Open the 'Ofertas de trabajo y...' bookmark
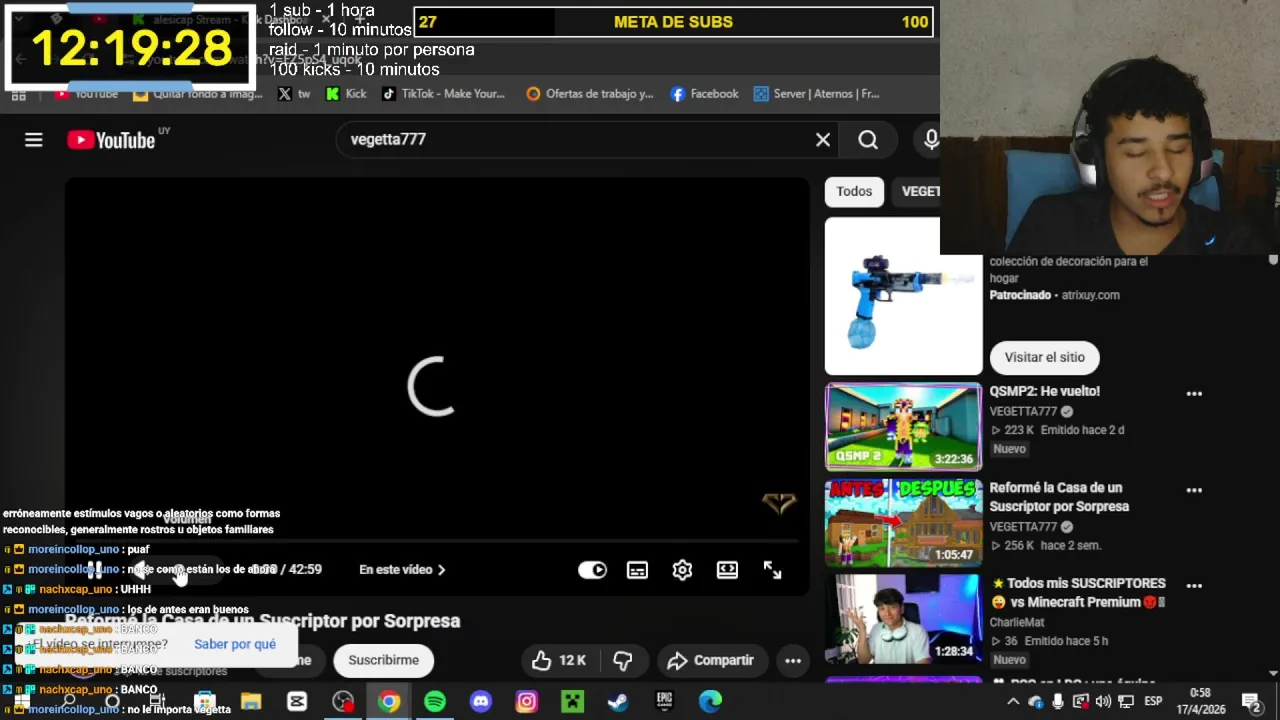1280x720 pixels. (x=590, y=94)
